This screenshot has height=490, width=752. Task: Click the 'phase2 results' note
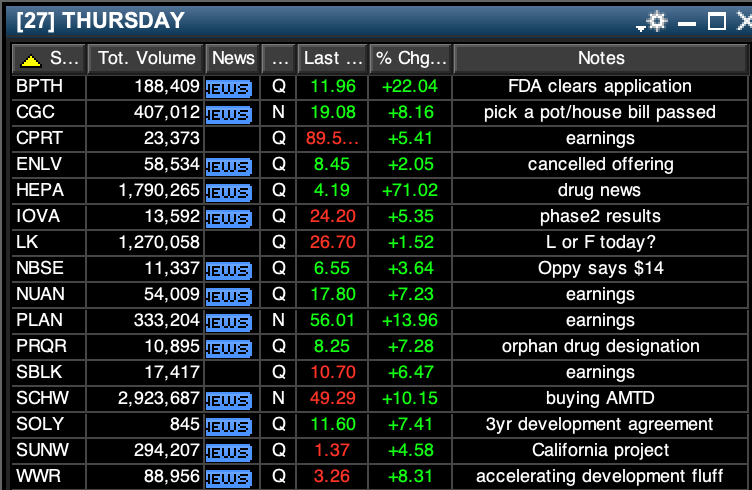(600, 216)
